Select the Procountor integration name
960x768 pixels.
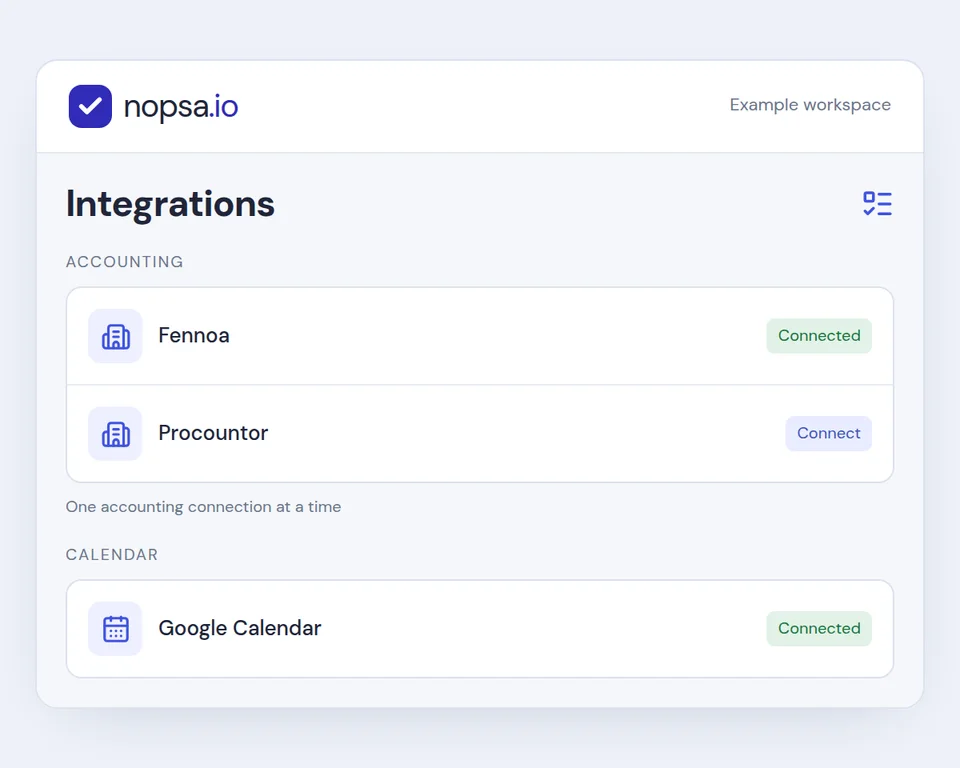(213, 433)
